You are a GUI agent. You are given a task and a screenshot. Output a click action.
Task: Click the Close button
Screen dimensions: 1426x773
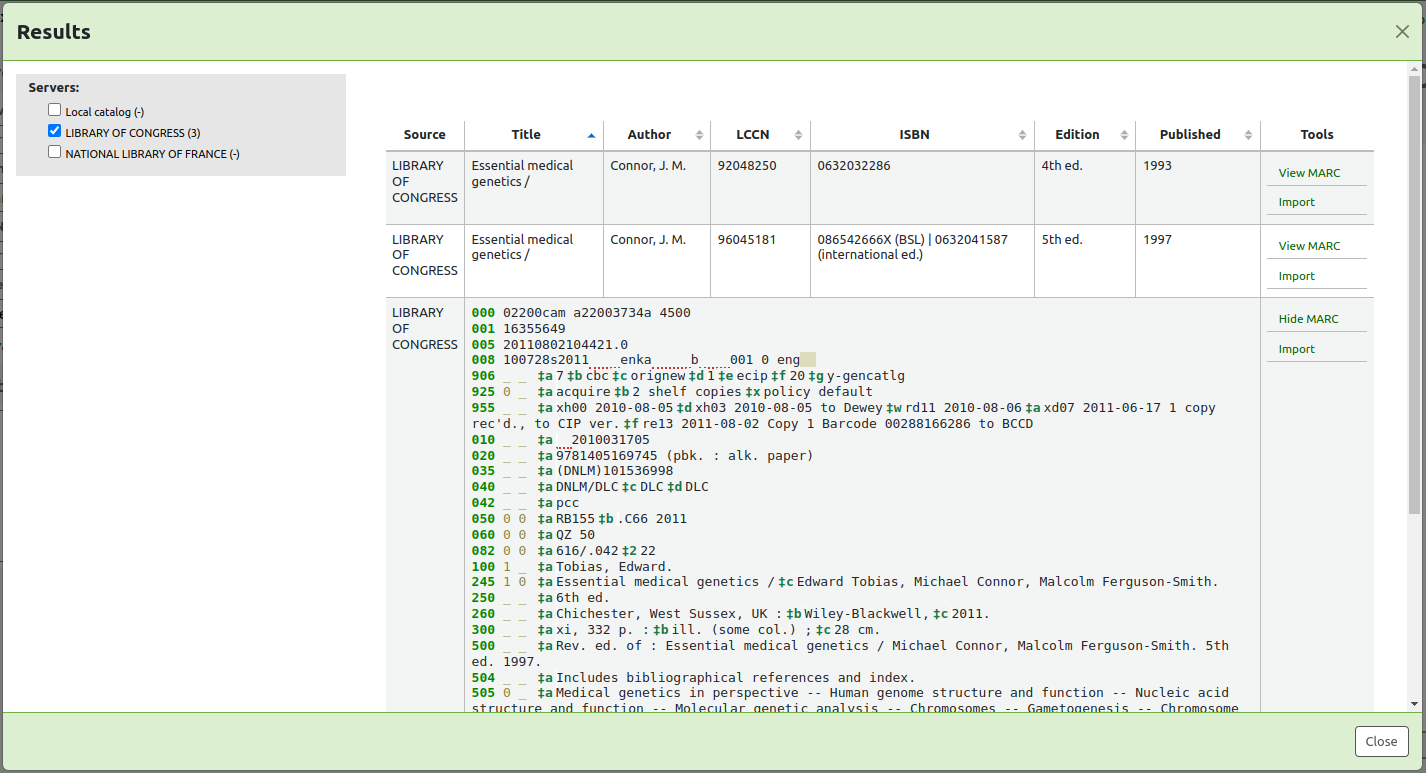[x=1381, y=741]
